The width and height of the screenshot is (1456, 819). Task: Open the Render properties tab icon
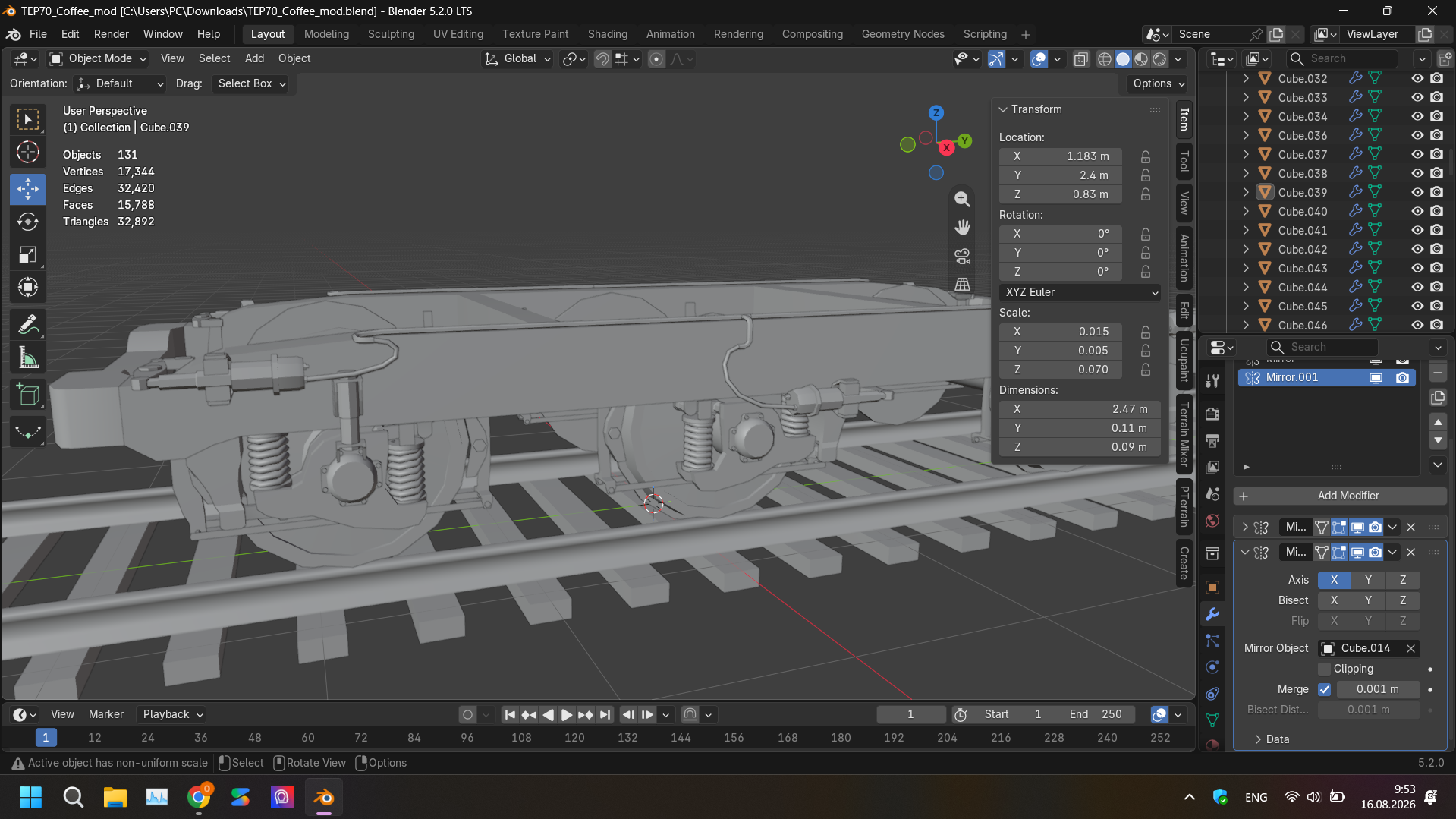pos(1212,414)
